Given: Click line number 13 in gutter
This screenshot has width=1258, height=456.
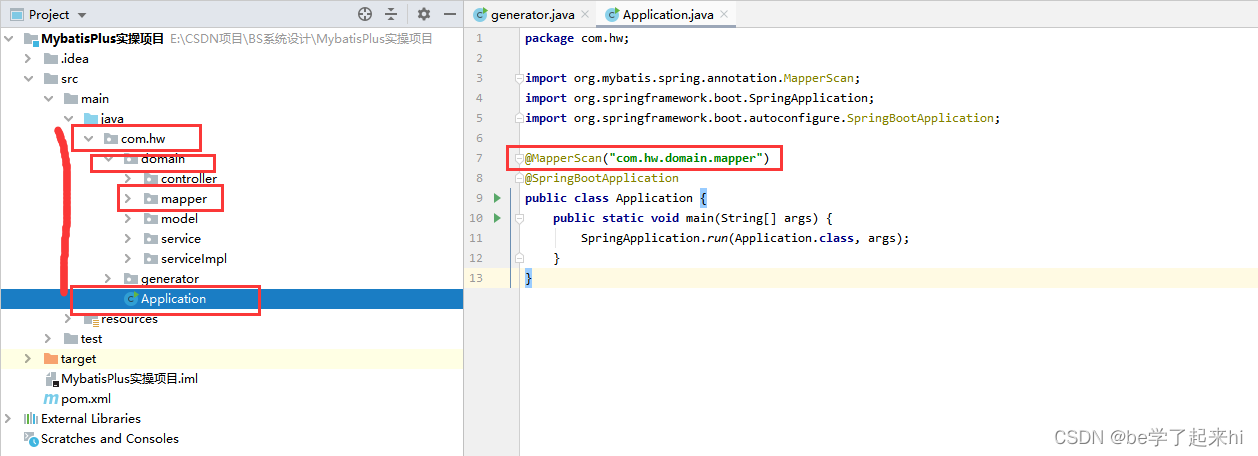Looking at the screenshot, I should 477,278.
